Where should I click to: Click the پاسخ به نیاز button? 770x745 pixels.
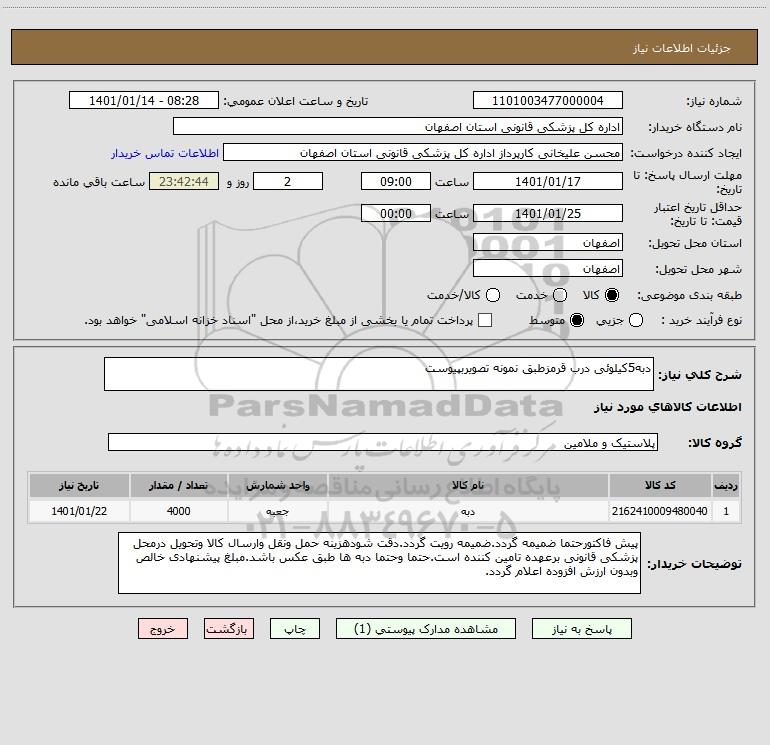point(581,629)
